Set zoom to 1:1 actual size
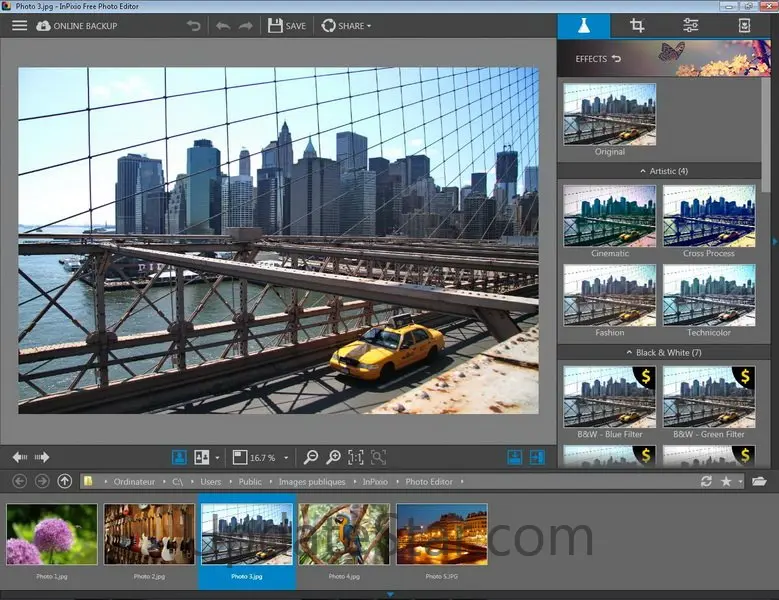The image size is (779, 600). click(x=356, y=457)
